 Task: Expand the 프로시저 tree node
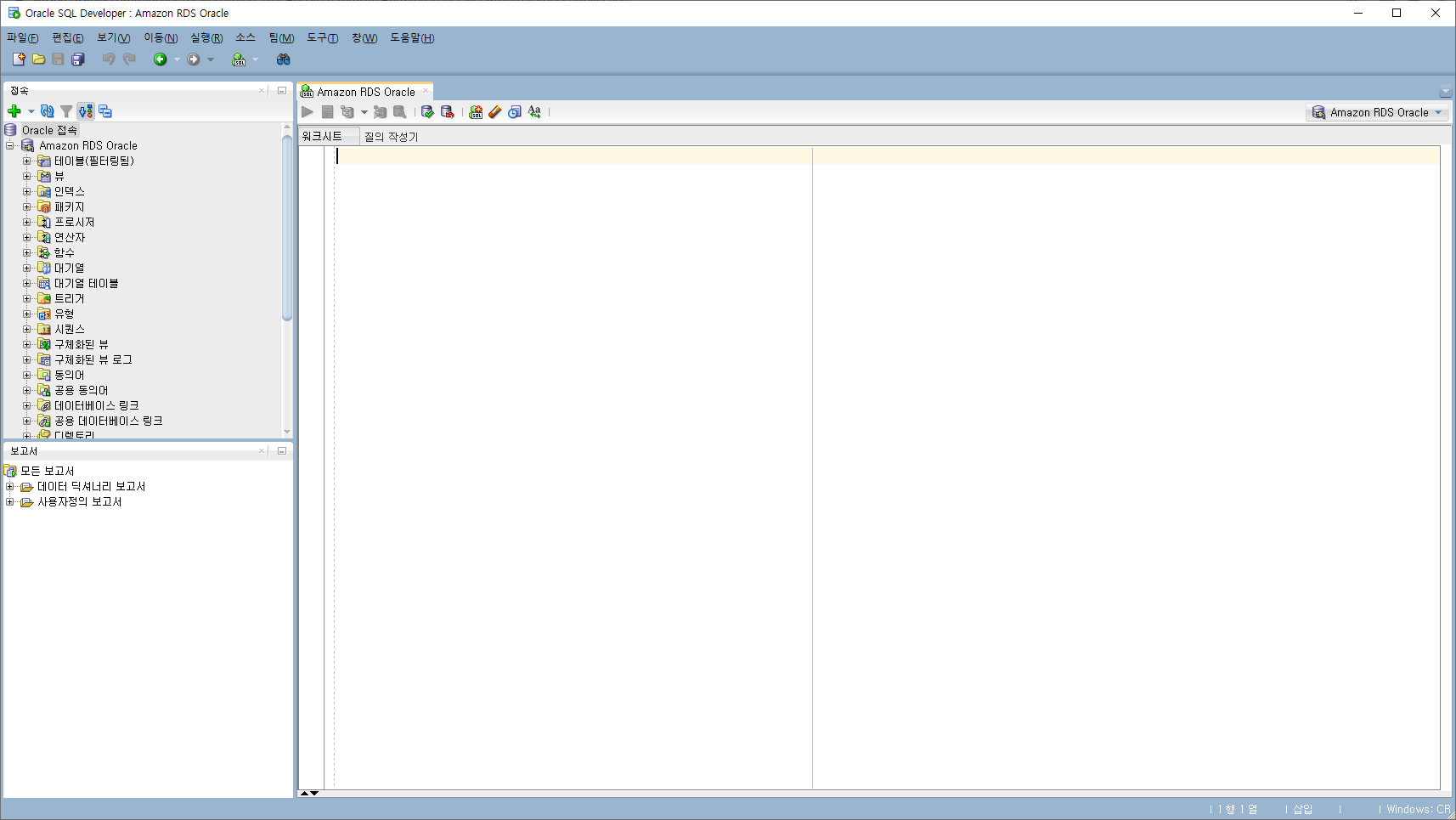point(27,223)
